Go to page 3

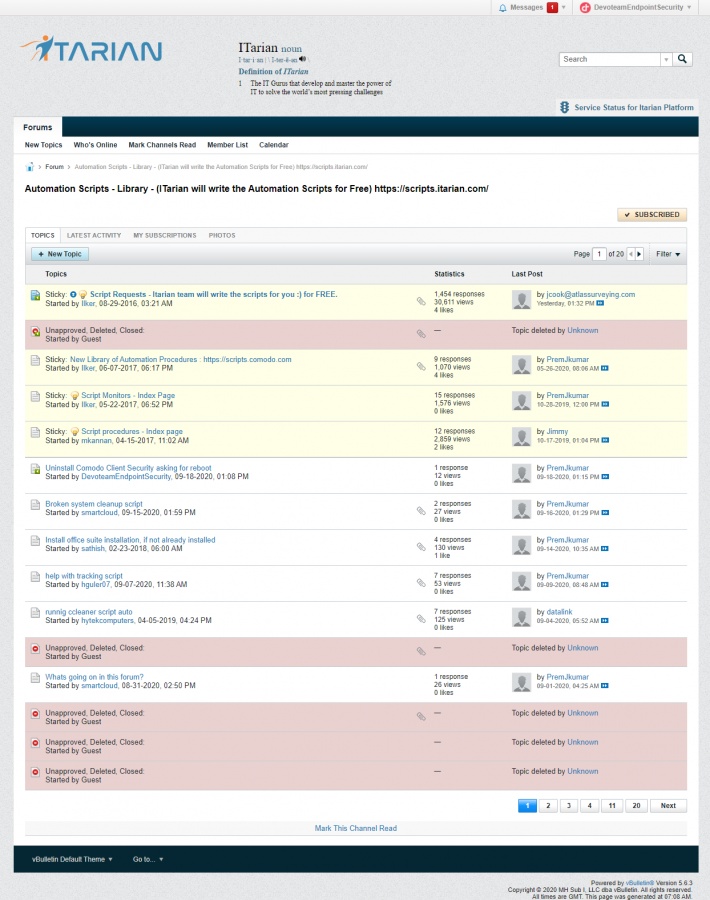569,806
